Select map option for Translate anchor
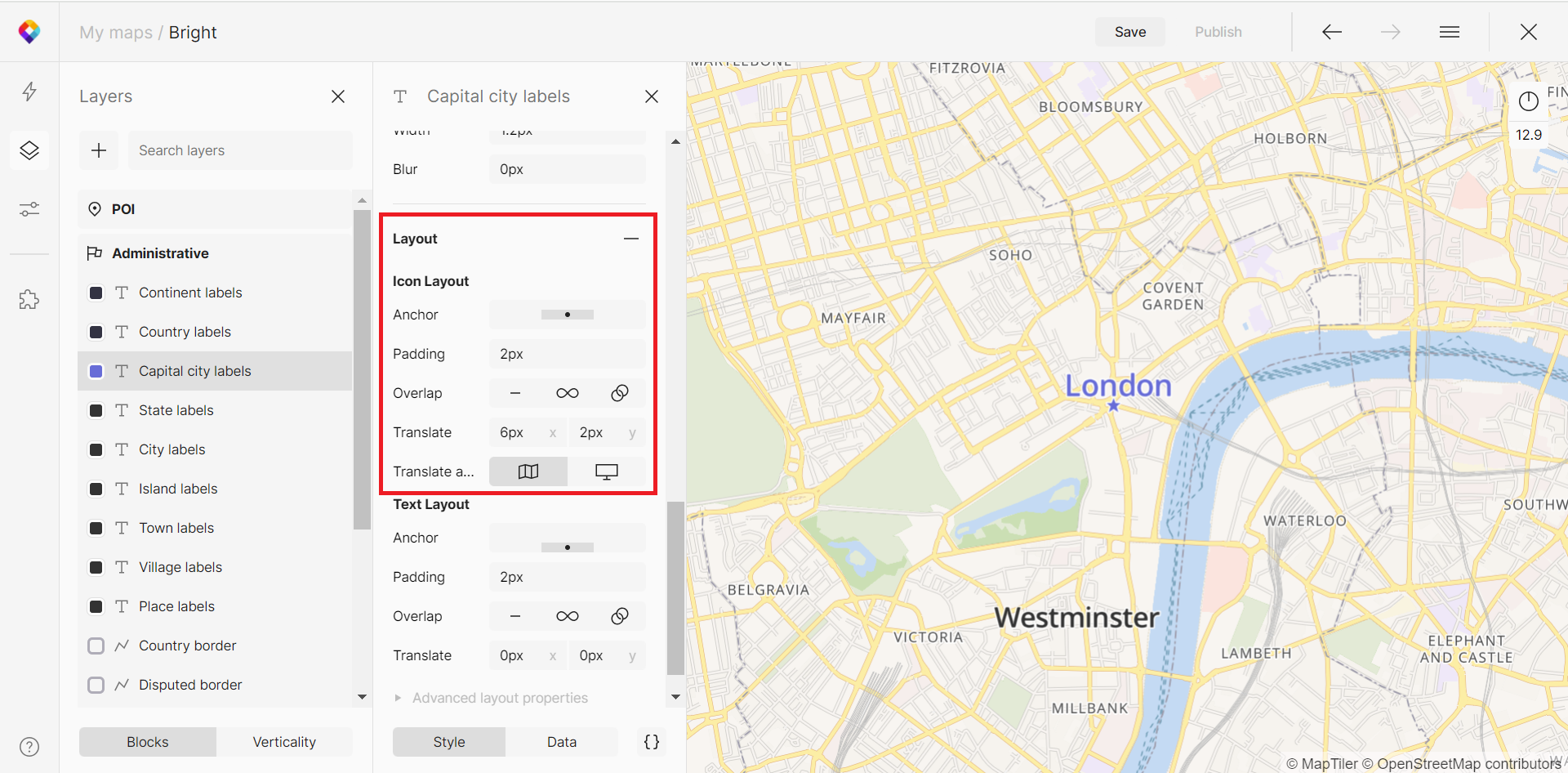 [528, 471]
